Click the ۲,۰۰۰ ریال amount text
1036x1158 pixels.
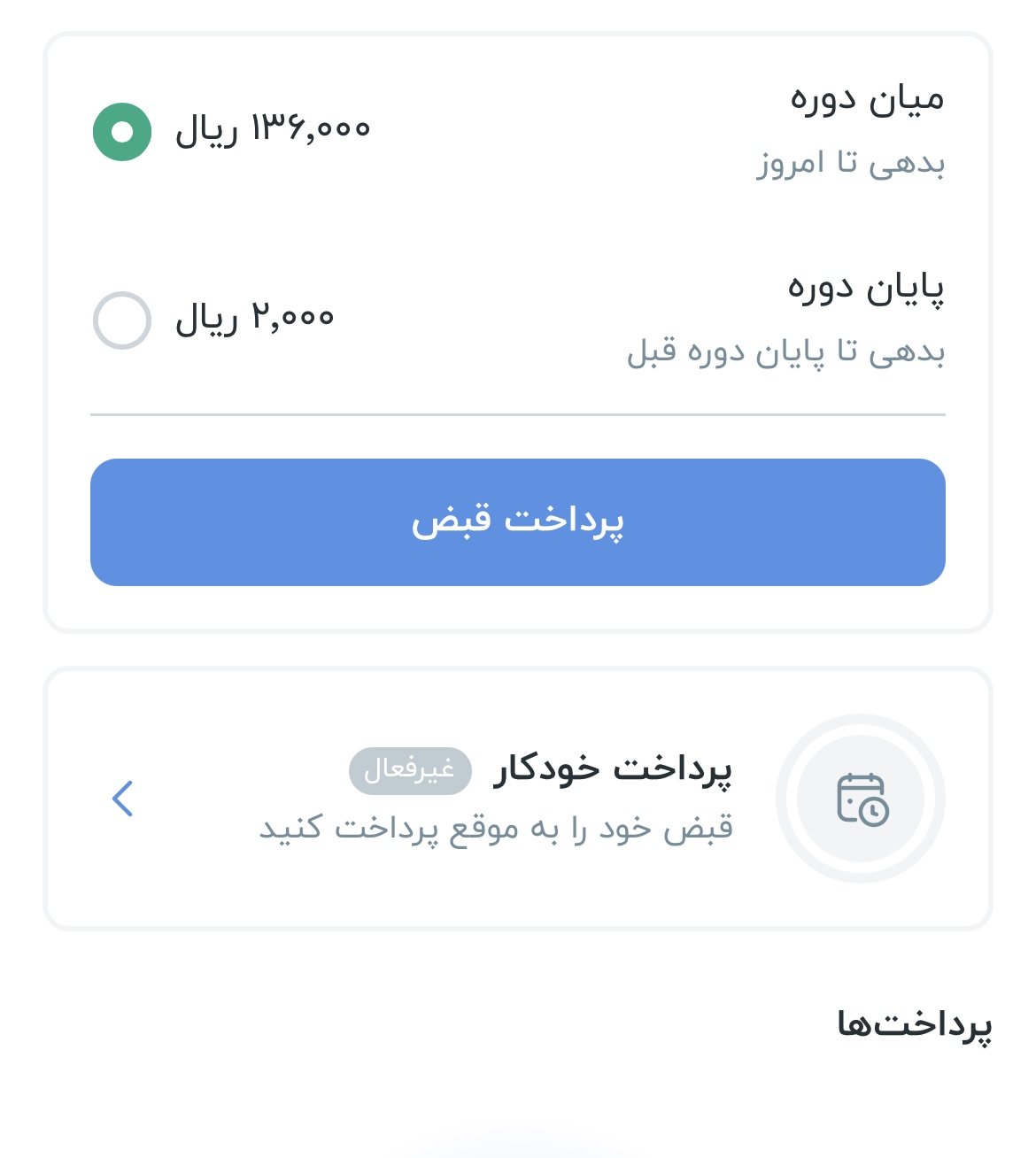click(255, 318)
